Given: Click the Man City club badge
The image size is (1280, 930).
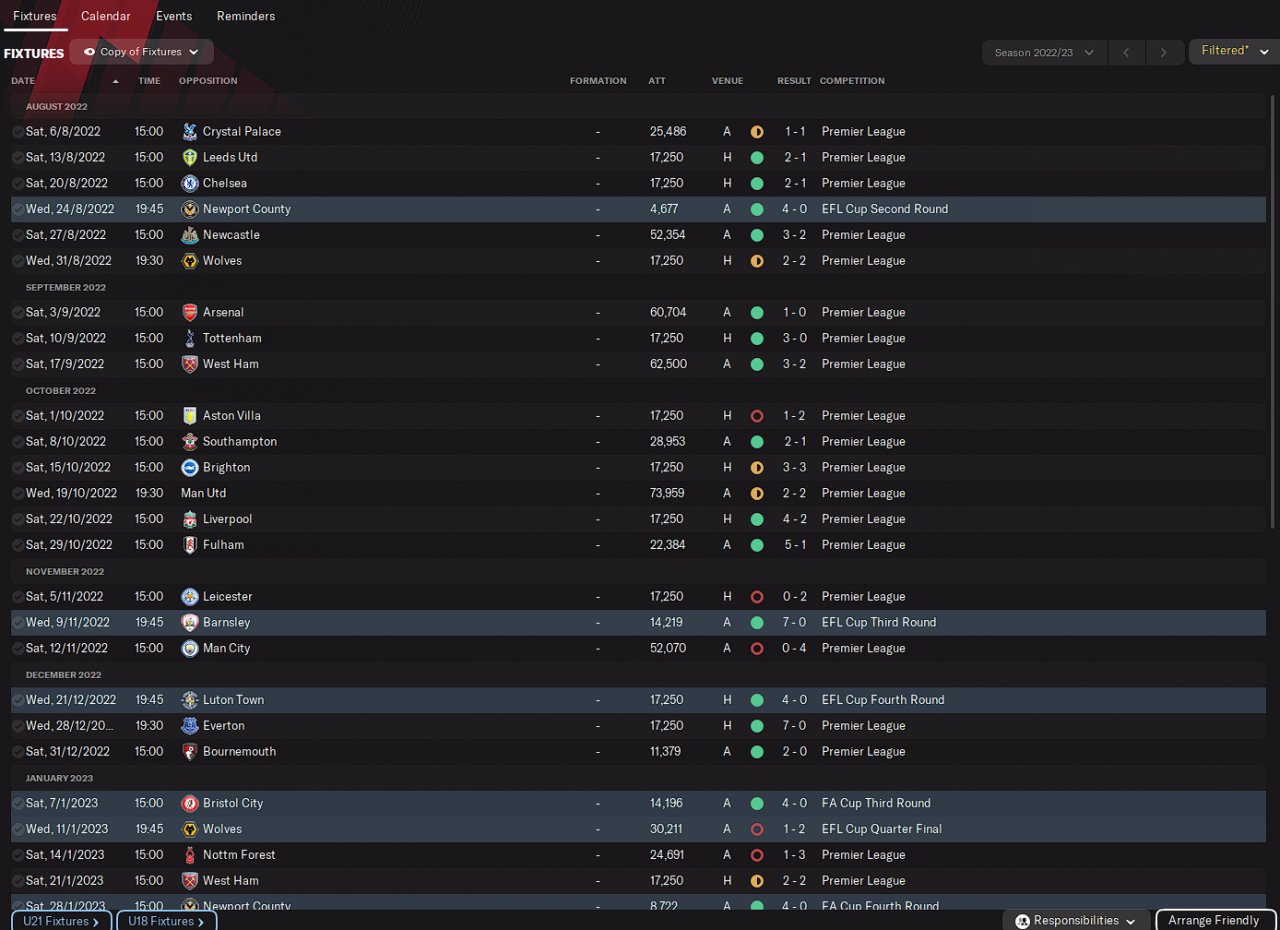Looking at the screenshot, I should (190, 648).
